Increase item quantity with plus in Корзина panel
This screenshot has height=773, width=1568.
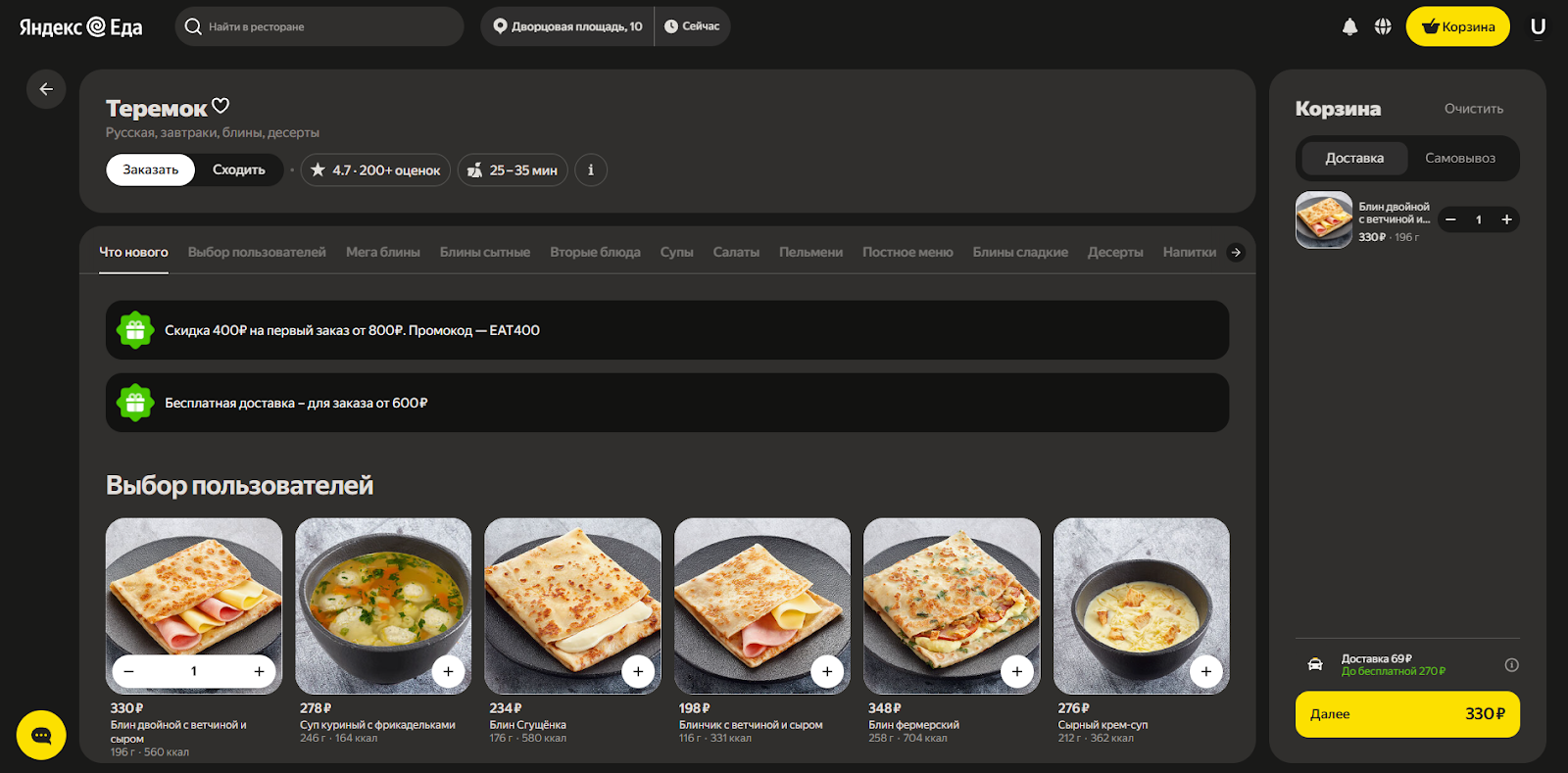click(1506, 219)
